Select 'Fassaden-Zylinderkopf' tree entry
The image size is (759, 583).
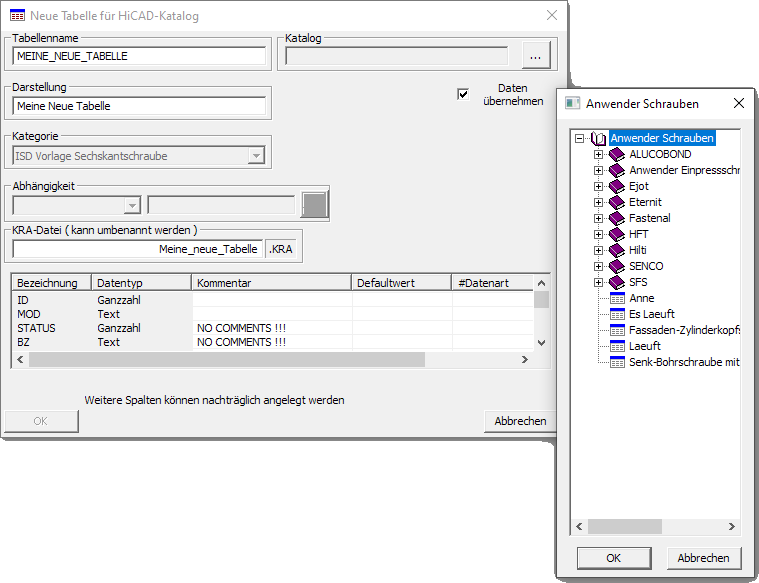pos(684,330)
